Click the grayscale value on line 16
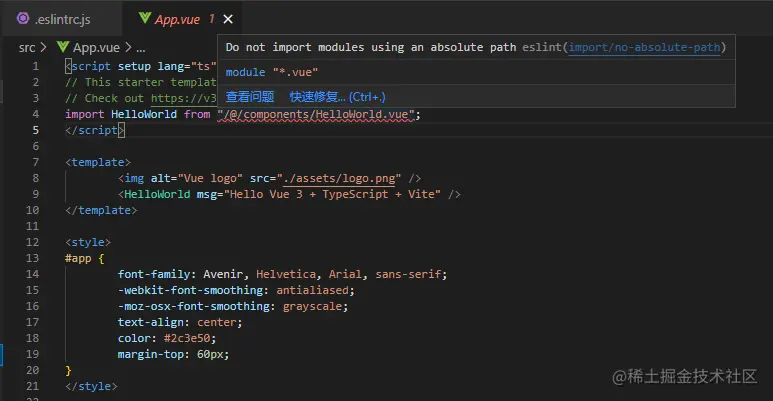The image size is (773, 401). (312, 306)
